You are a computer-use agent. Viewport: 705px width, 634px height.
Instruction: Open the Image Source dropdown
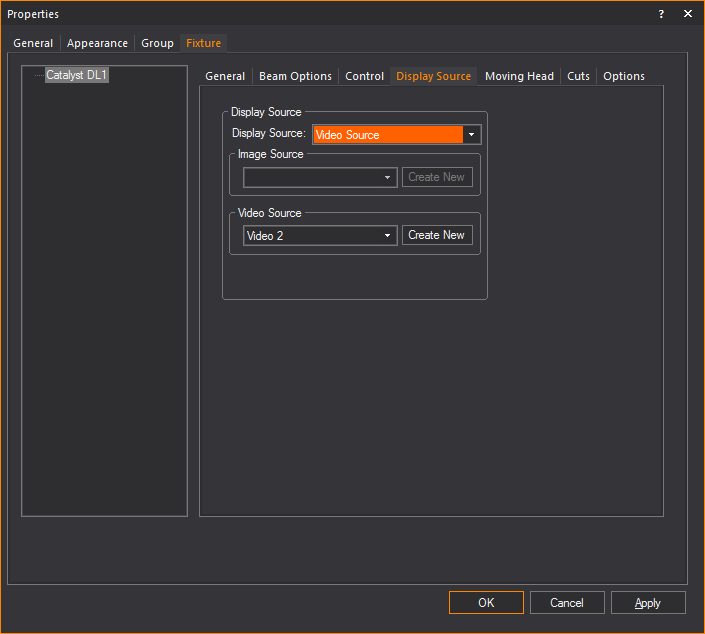point(320,177)
